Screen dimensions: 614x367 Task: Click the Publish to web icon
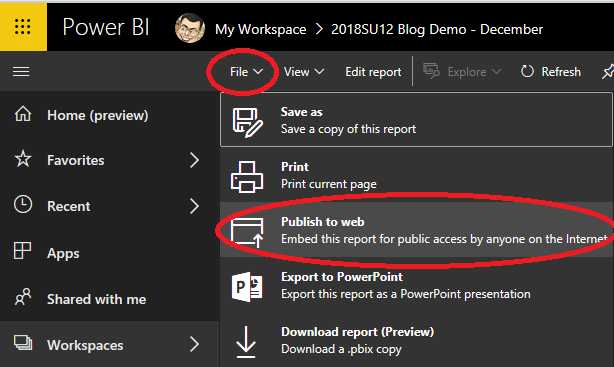247,233
